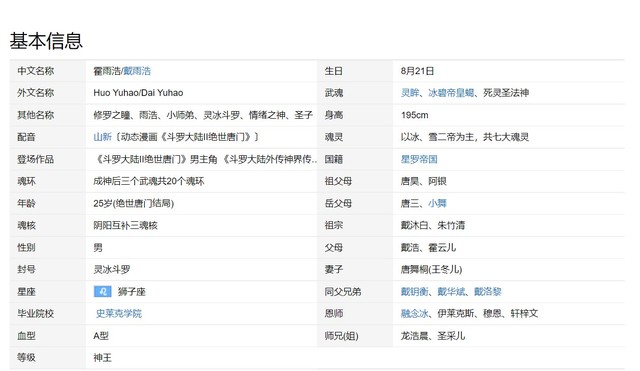This screenshot has height=371, width=640.
Task: Select the 戴沐白、朱竹清 value
Action: [x=433, y=225]
